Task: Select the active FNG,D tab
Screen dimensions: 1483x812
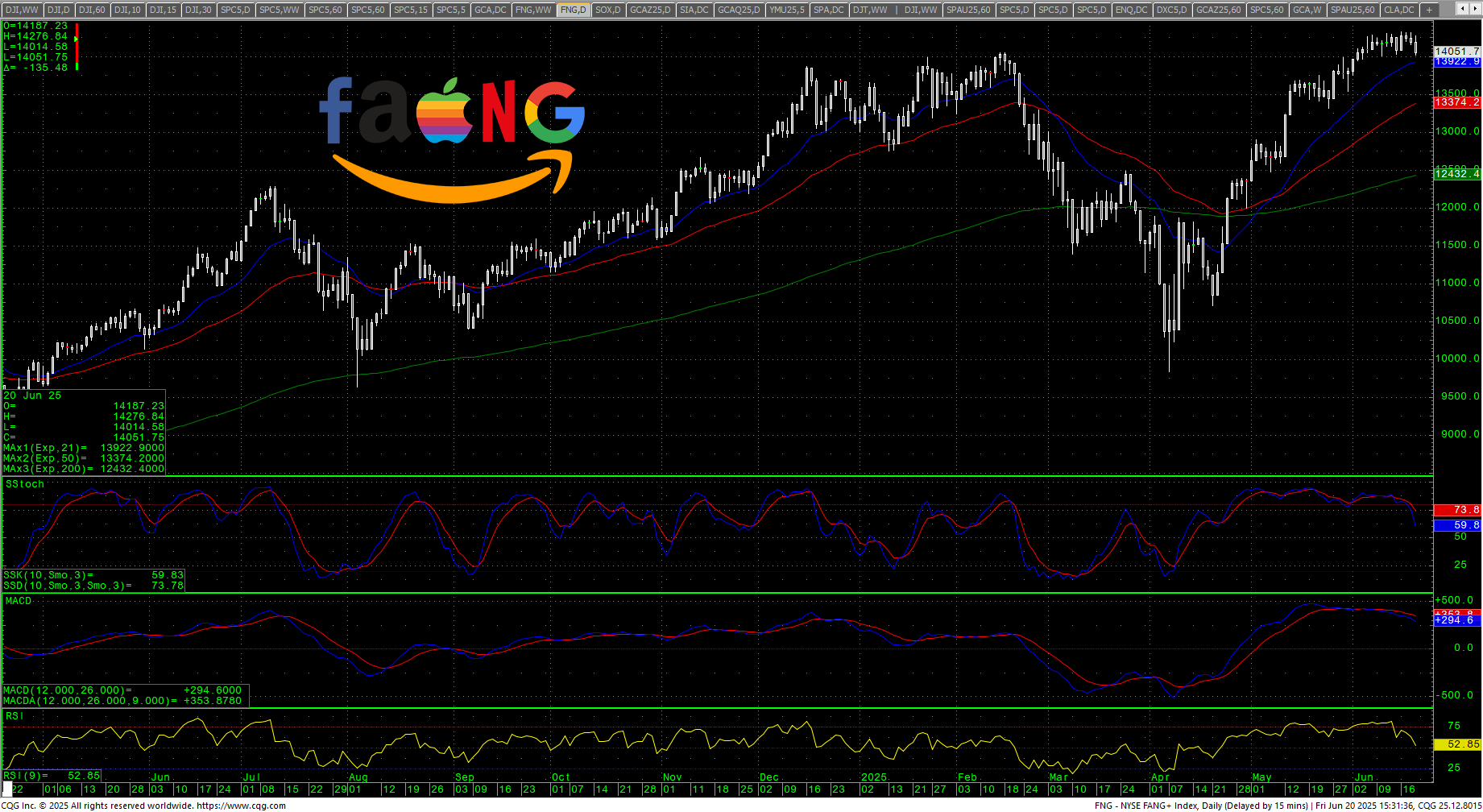Action: click(x=574, y=10)
